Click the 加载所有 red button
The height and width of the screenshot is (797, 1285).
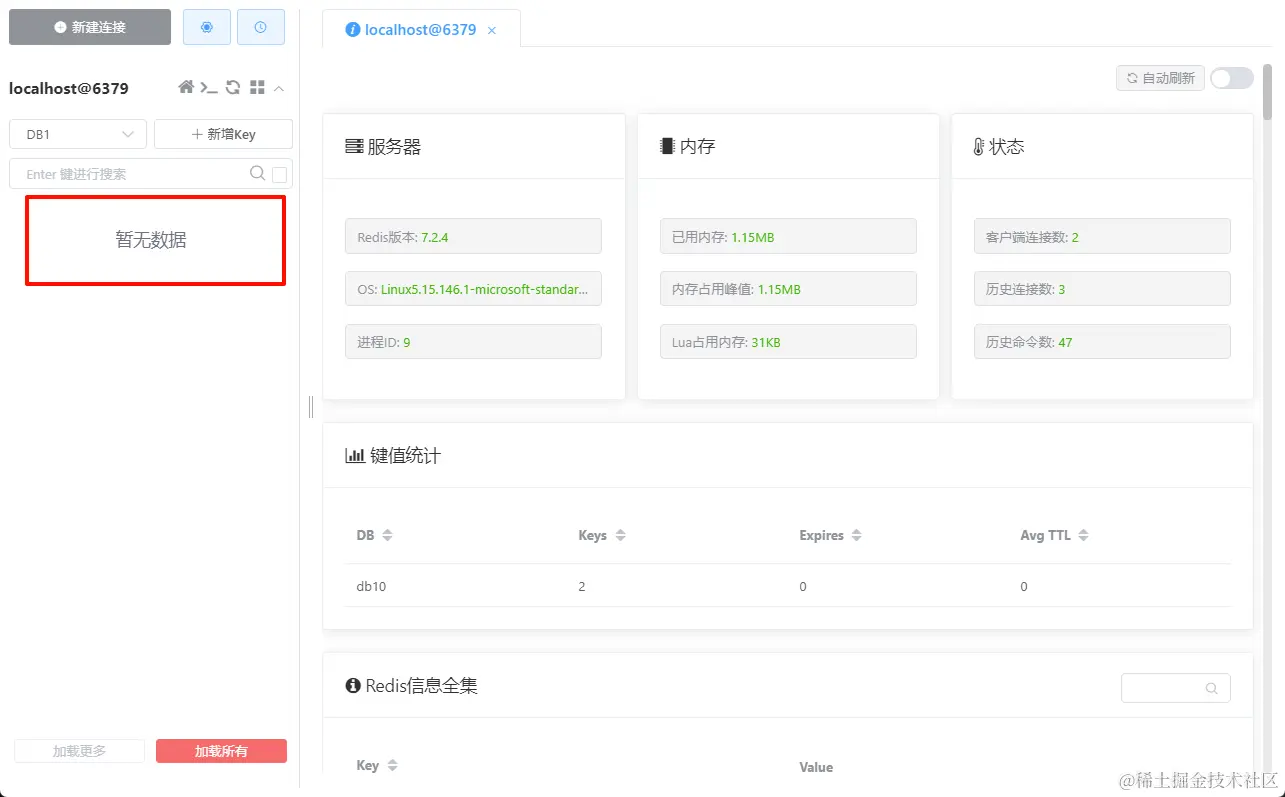(x=221, y=751)
